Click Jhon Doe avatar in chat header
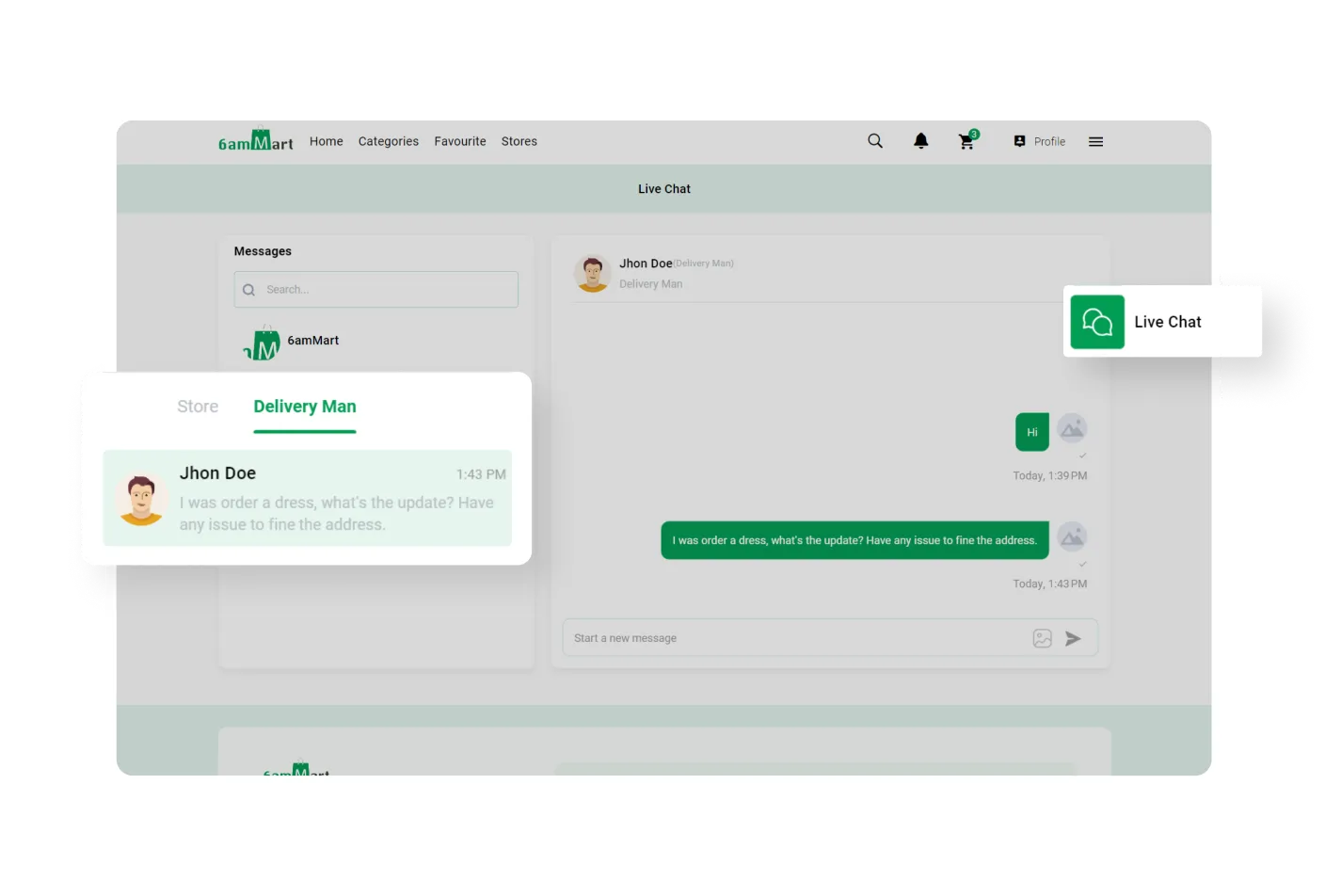Image resolution: width=1325 pixels, height=896 pixels. click(593, 273)
